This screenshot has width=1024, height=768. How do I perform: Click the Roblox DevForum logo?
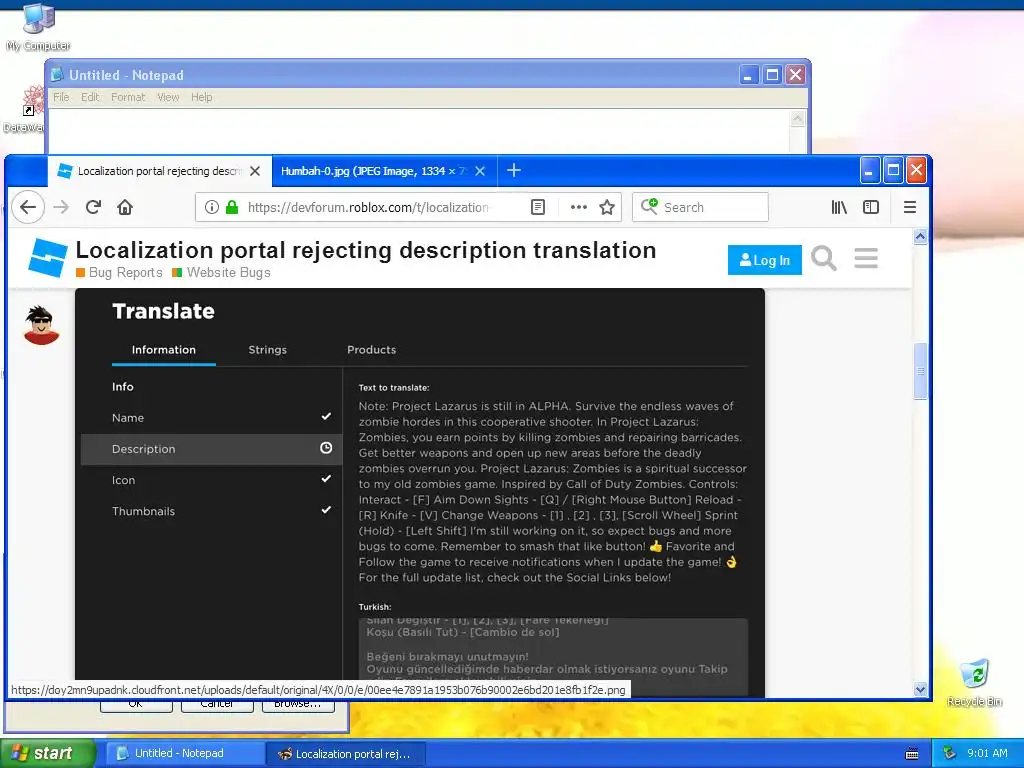tap(48, 257)
